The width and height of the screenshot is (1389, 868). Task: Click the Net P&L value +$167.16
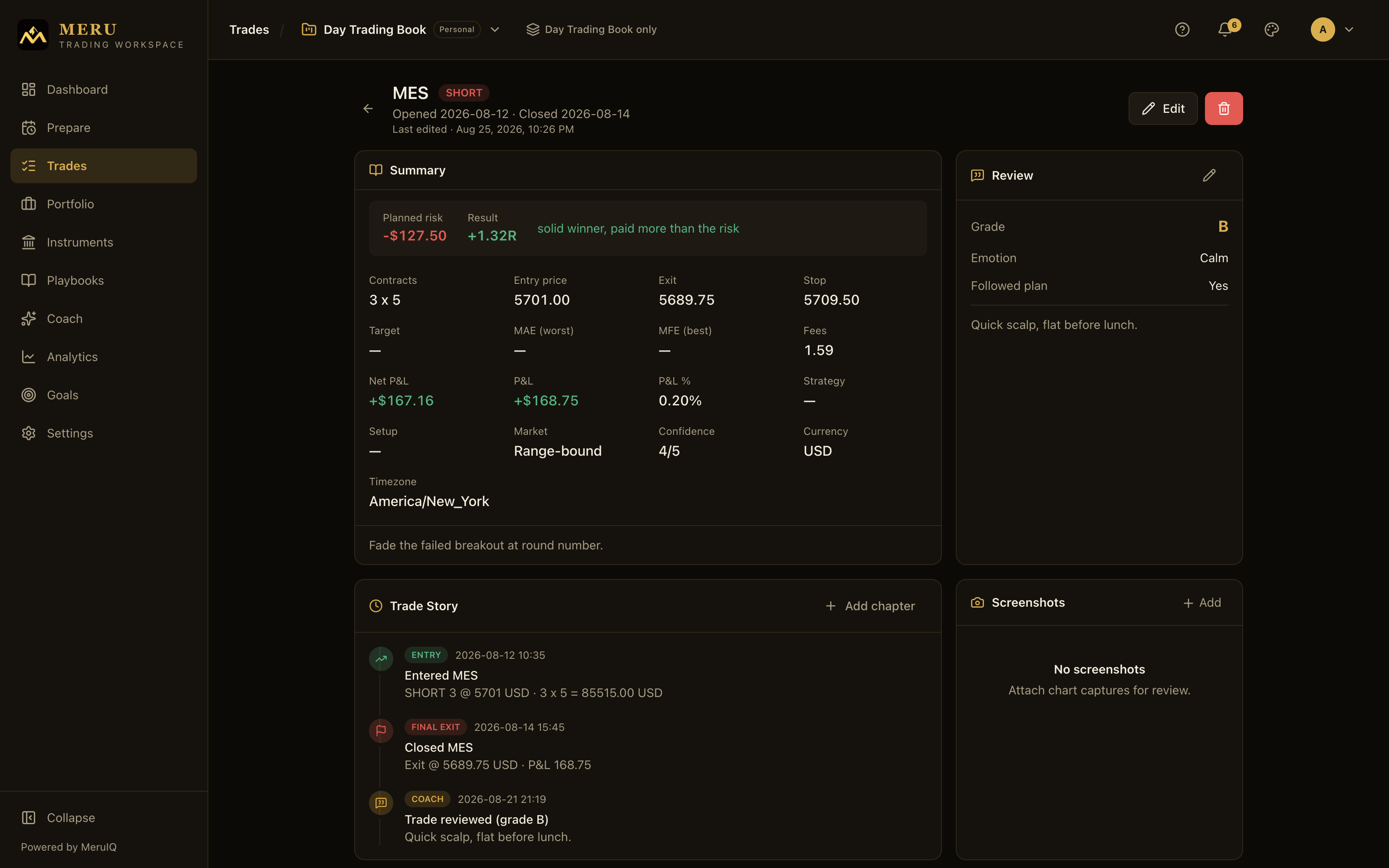pyautogui.click(x=401, y=401)
